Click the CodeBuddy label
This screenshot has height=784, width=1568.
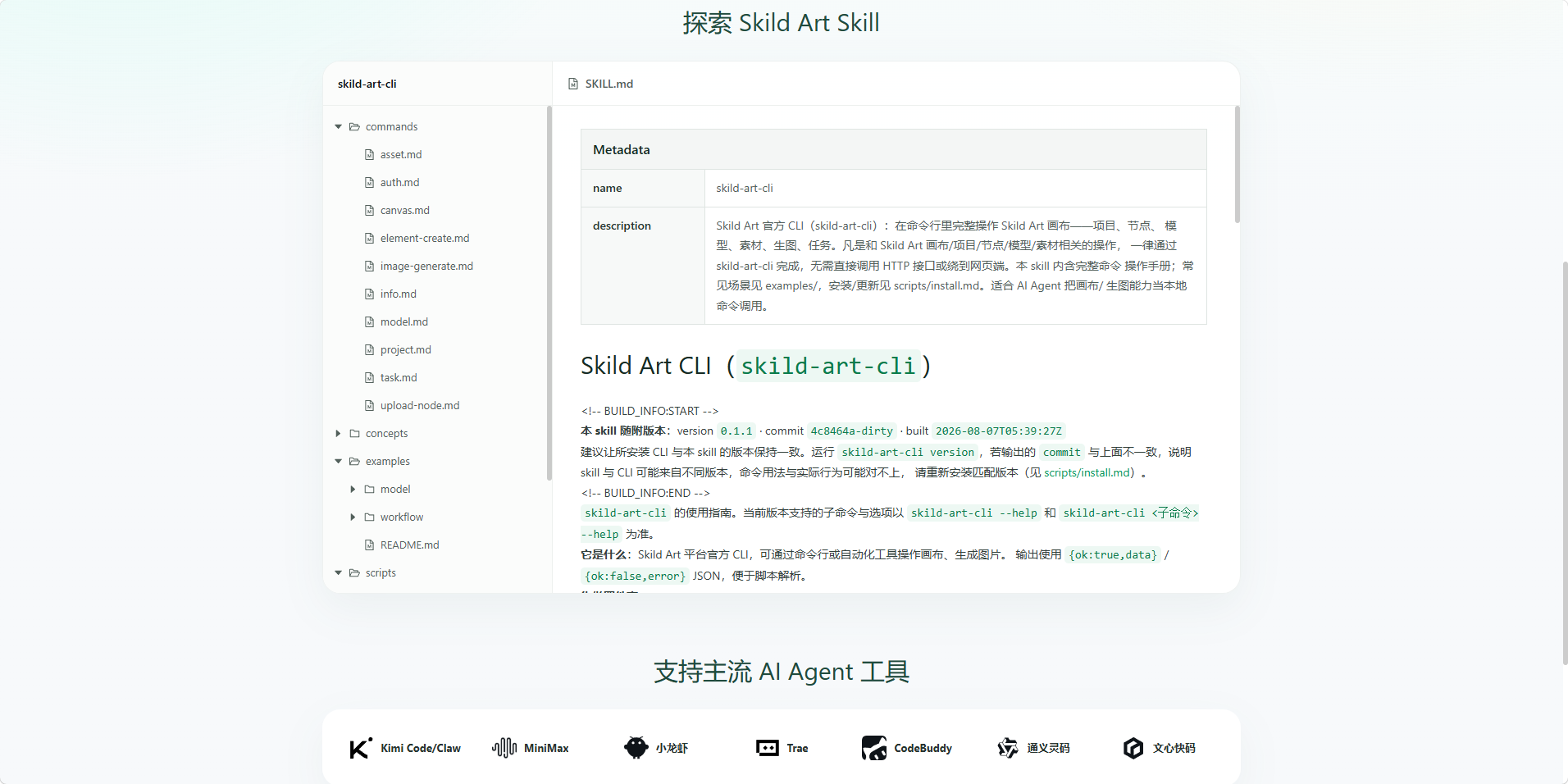pyautogui.click(x=923, y=748)
